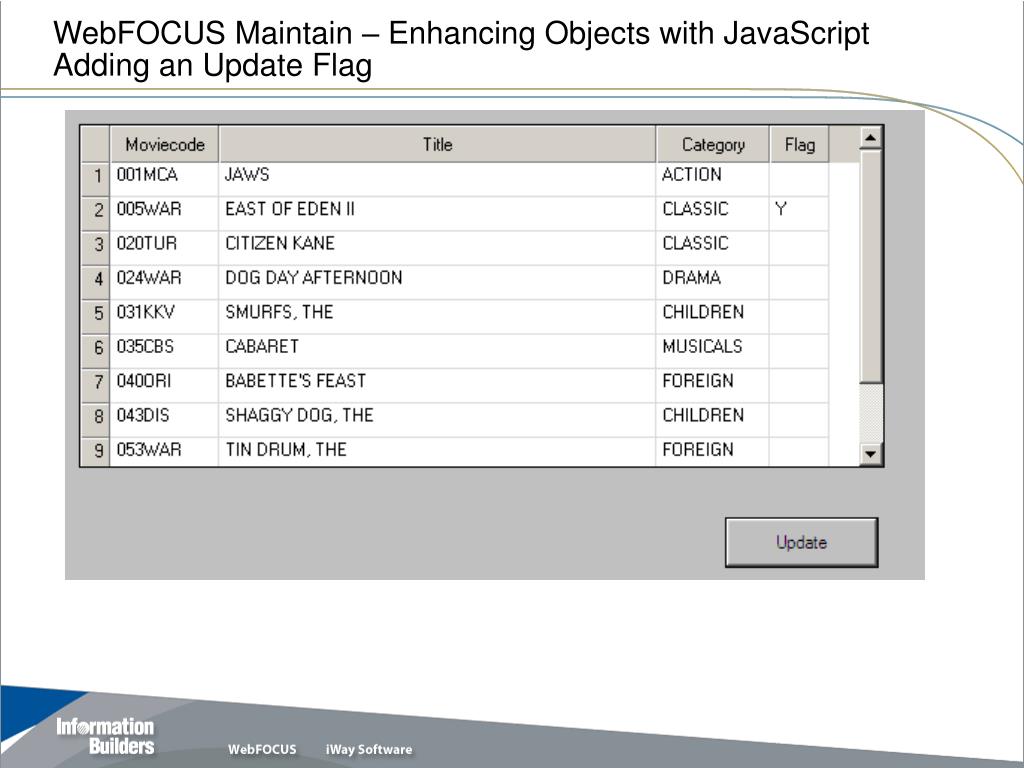Click moviecode cell 031KKV

pyautogui.click(x=165, y=317)
